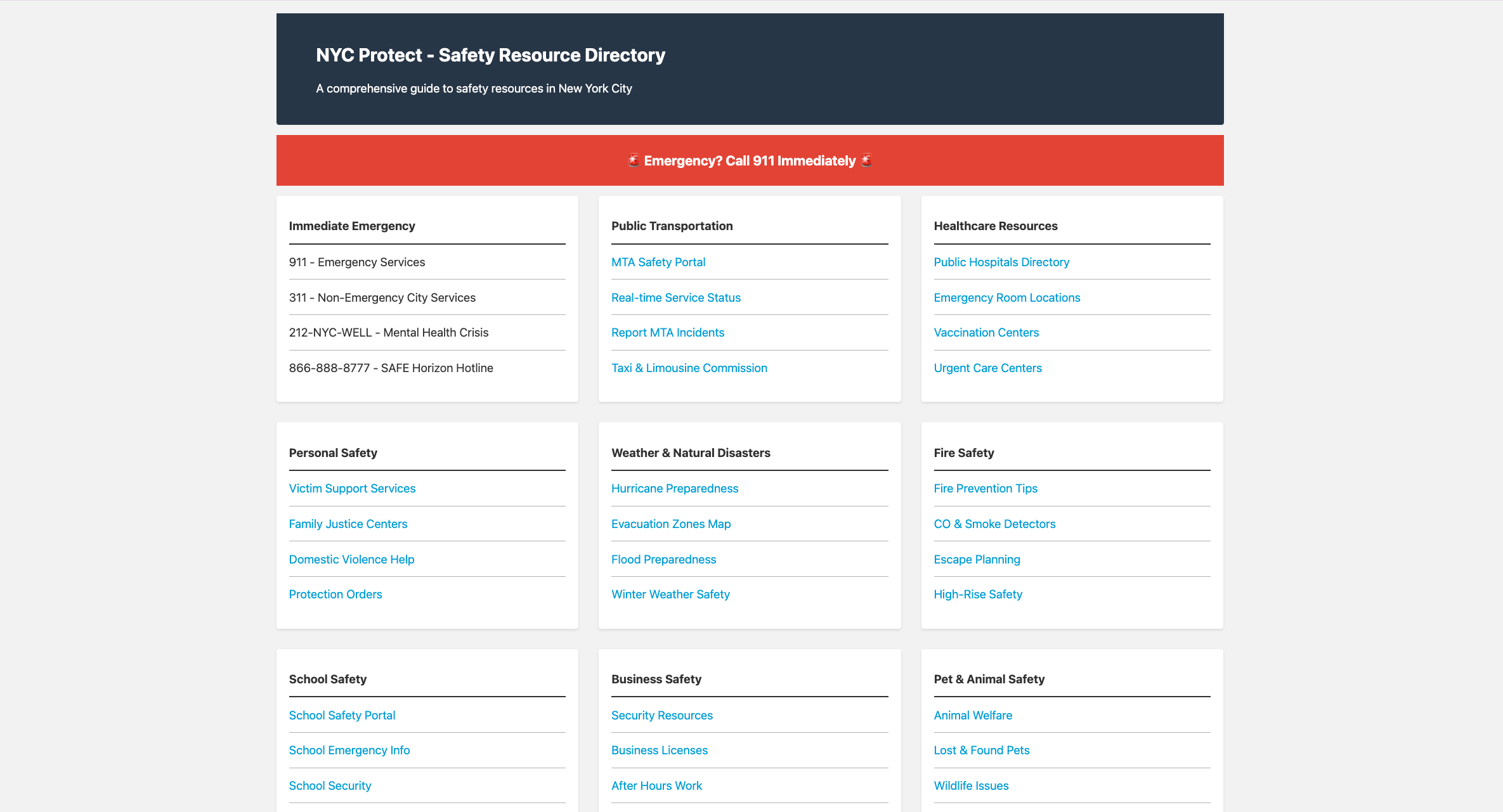Click the left siren emoji in emergency banner

coord(633,160)
